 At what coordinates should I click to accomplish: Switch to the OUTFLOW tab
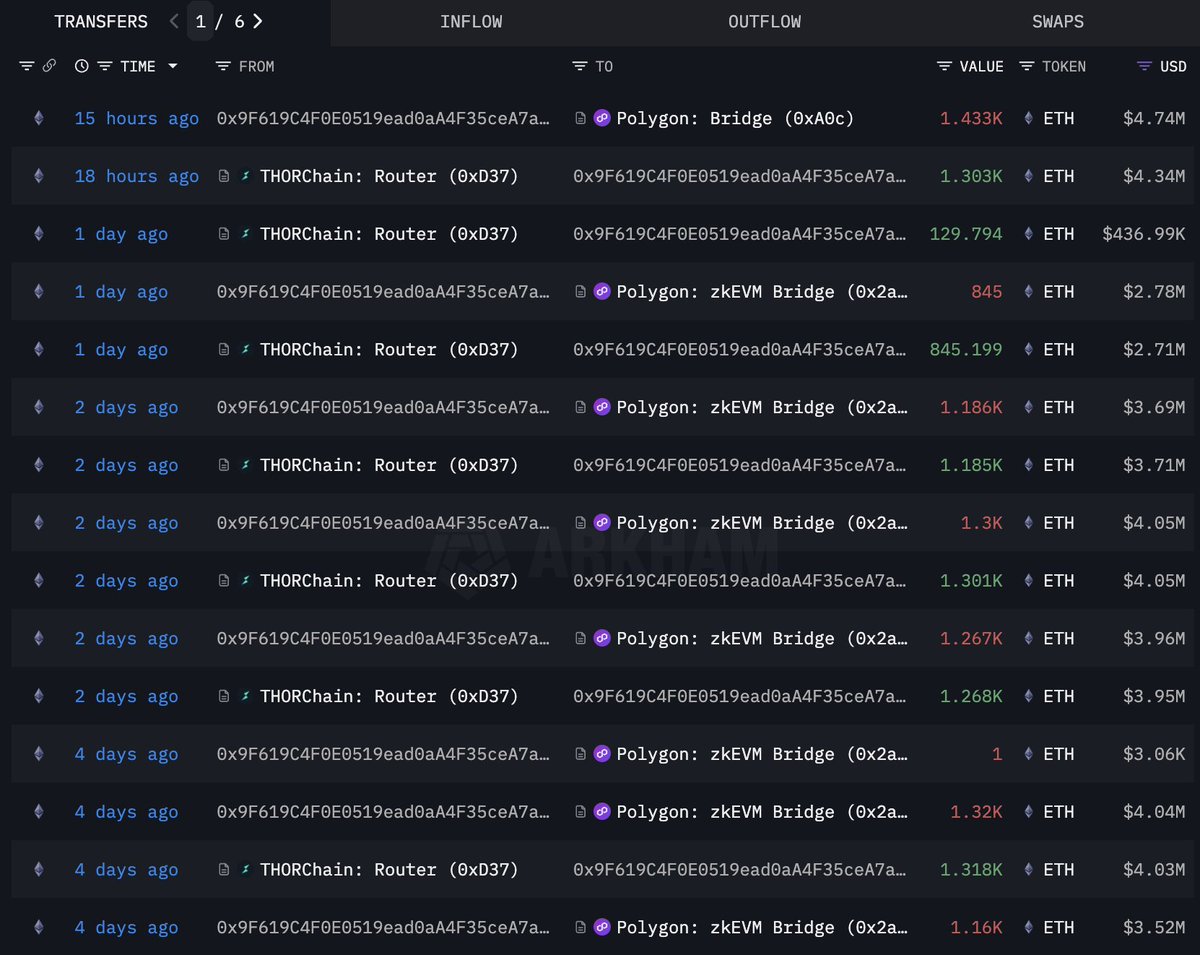[x=764, y=22]
